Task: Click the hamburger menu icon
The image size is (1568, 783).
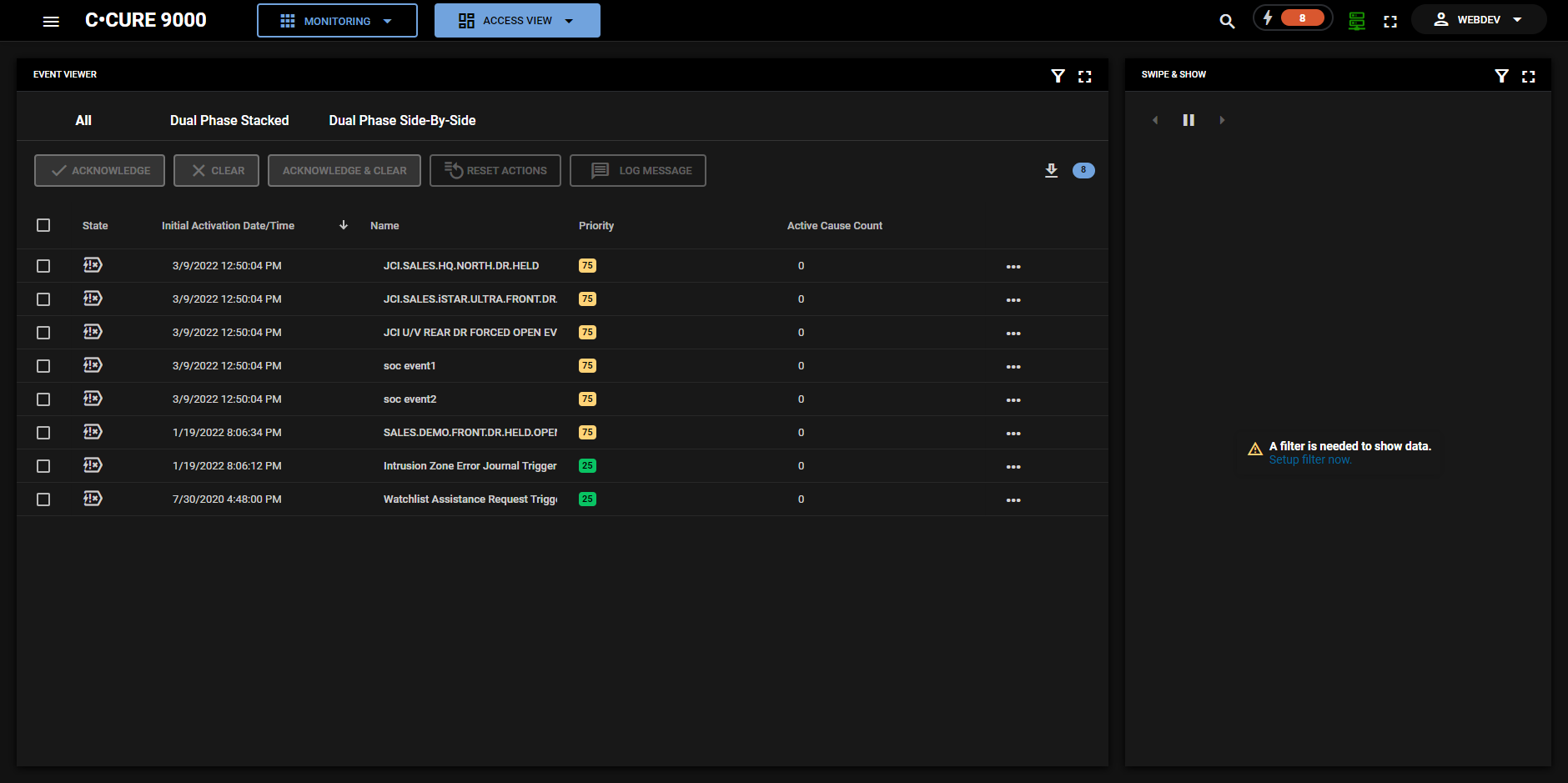Action: (51, 20)
